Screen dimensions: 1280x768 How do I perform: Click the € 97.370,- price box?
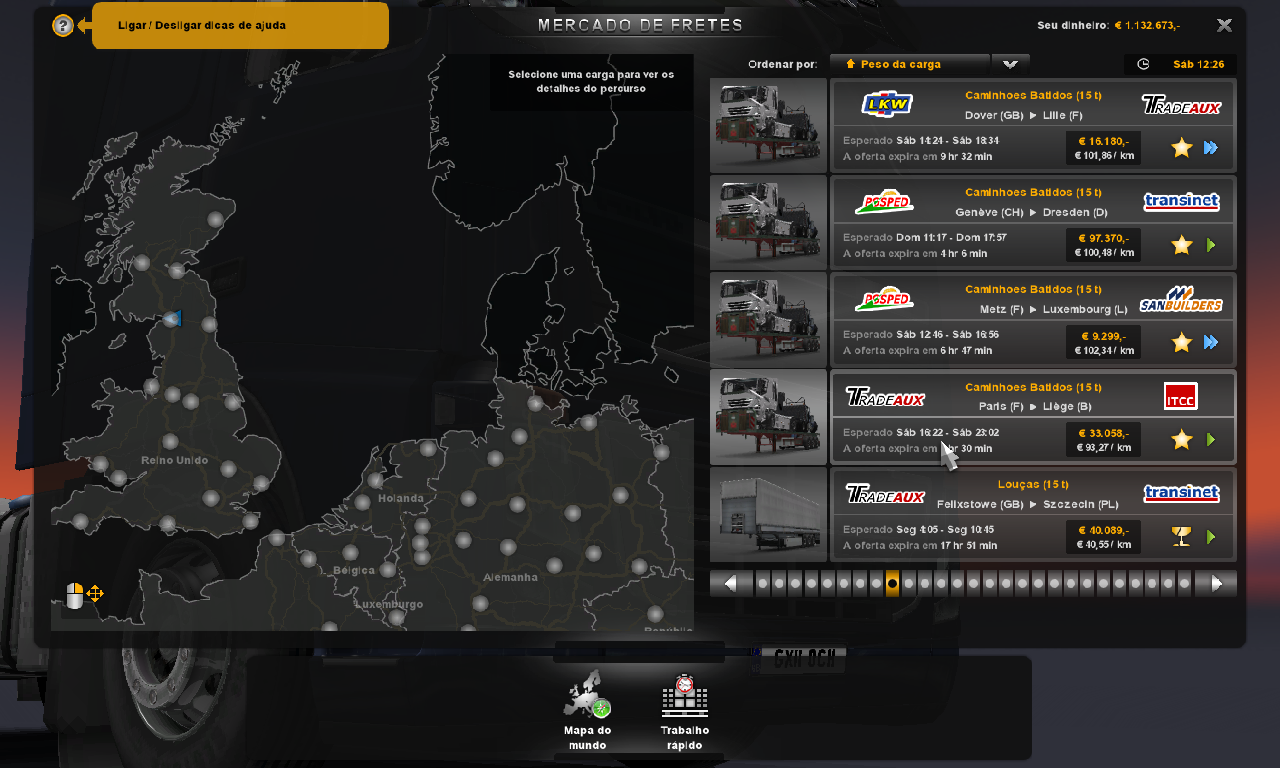pos(1104,245)
